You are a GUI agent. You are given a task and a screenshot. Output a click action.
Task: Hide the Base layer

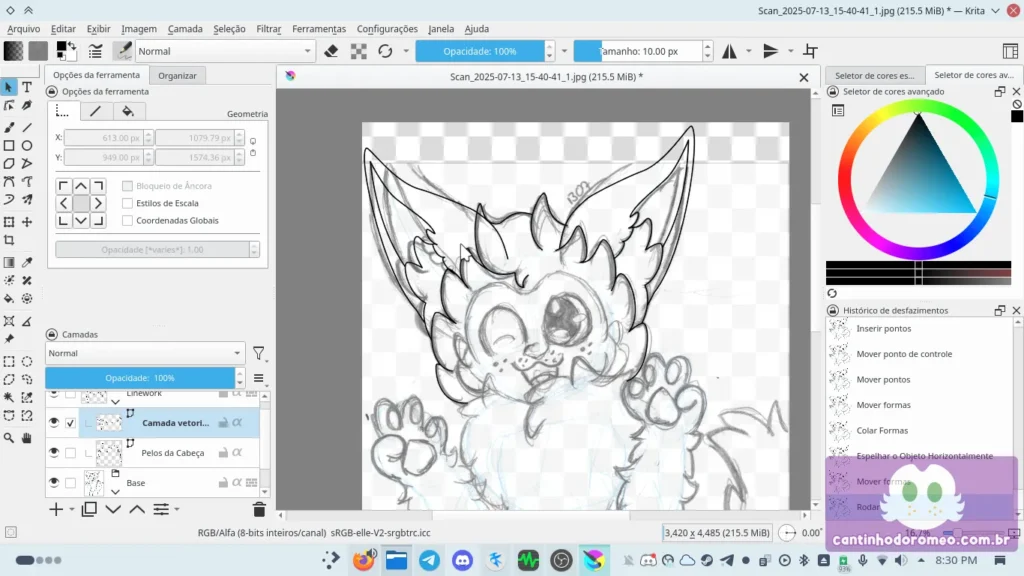tap(54, 483)
